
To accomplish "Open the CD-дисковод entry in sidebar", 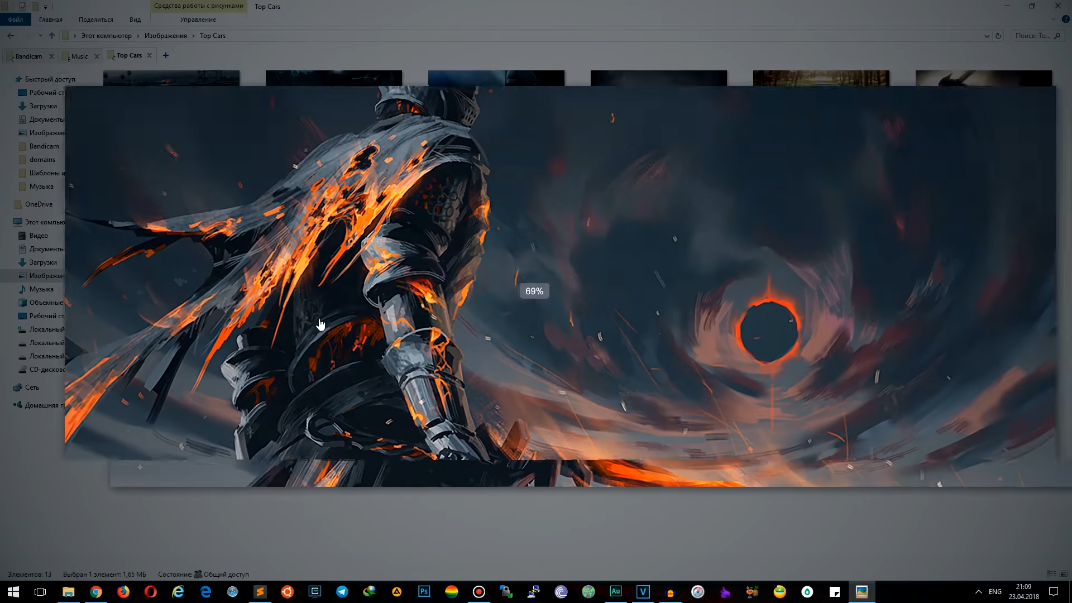I will [x=41, y=369].
